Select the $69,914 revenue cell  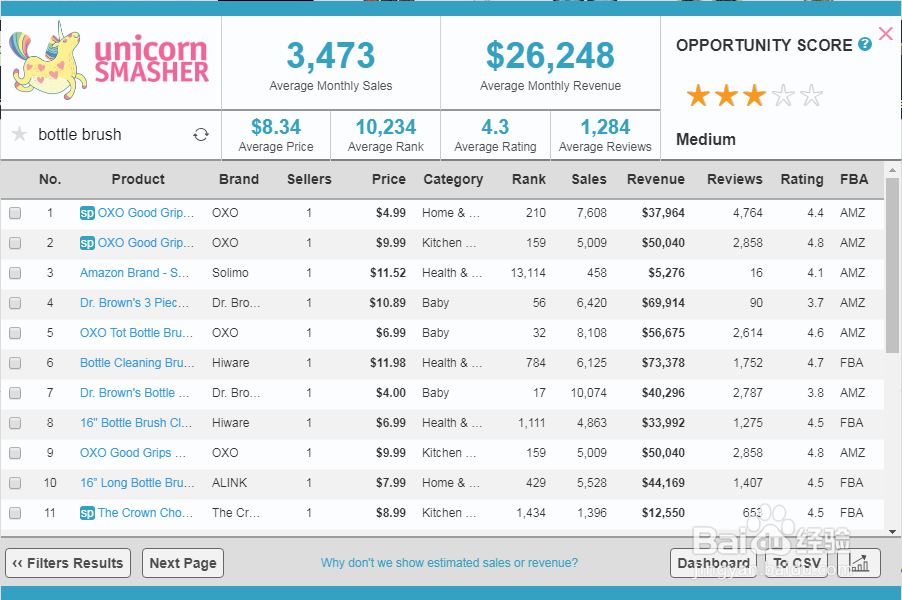pyautogui.click(x=663, y=303)
